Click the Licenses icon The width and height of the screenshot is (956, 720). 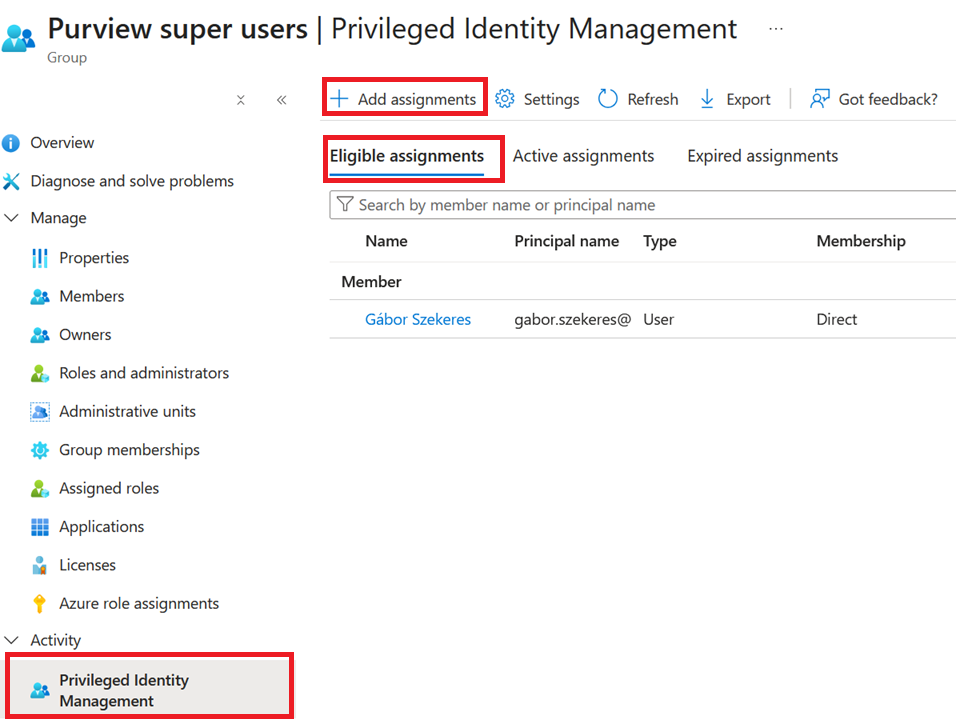[x=40, y=565]
